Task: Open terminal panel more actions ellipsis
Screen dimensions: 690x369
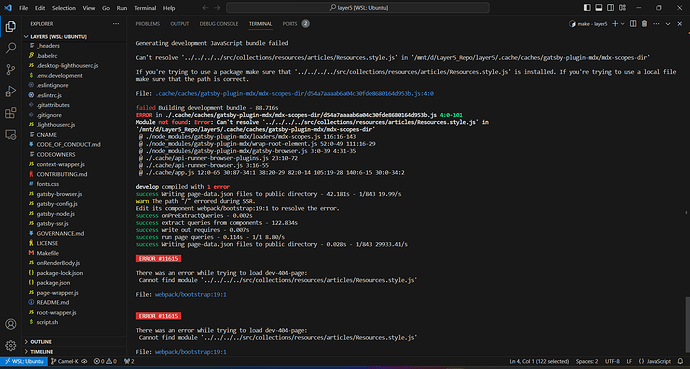Action: pyautogui.click(x=656, y=24)
